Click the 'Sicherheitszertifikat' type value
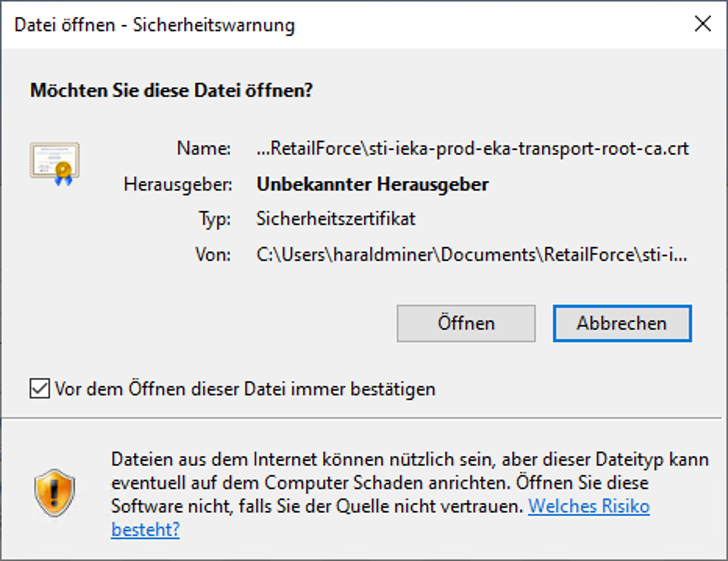The height and width of the screenshot is (561, 728). pyautogui.click(x=336, y=219)
